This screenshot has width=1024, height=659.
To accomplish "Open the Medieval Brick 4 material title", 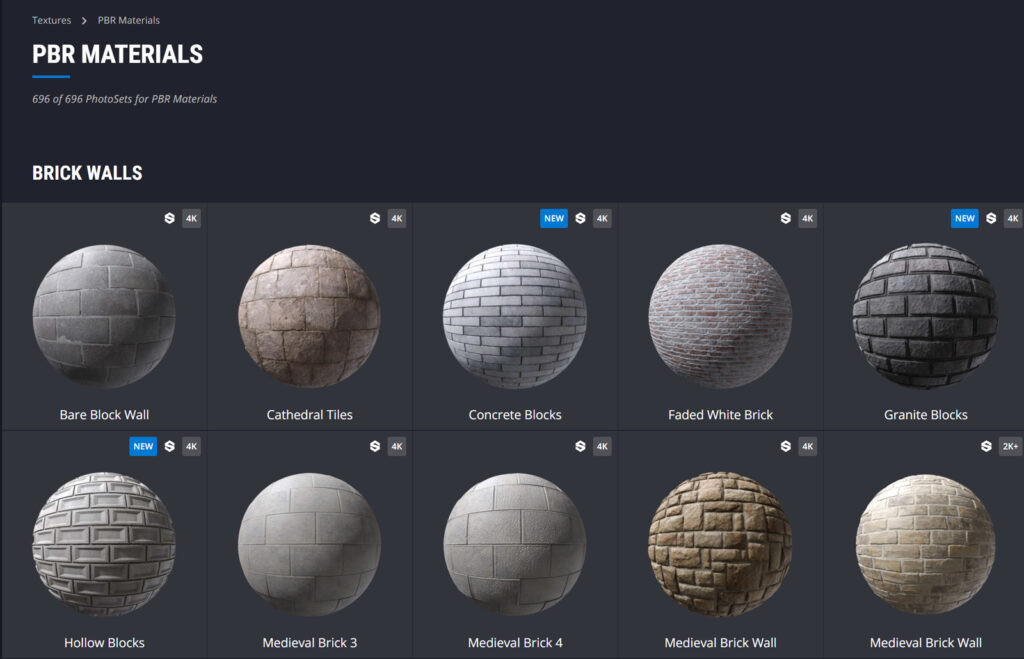I will pos(515,643).
